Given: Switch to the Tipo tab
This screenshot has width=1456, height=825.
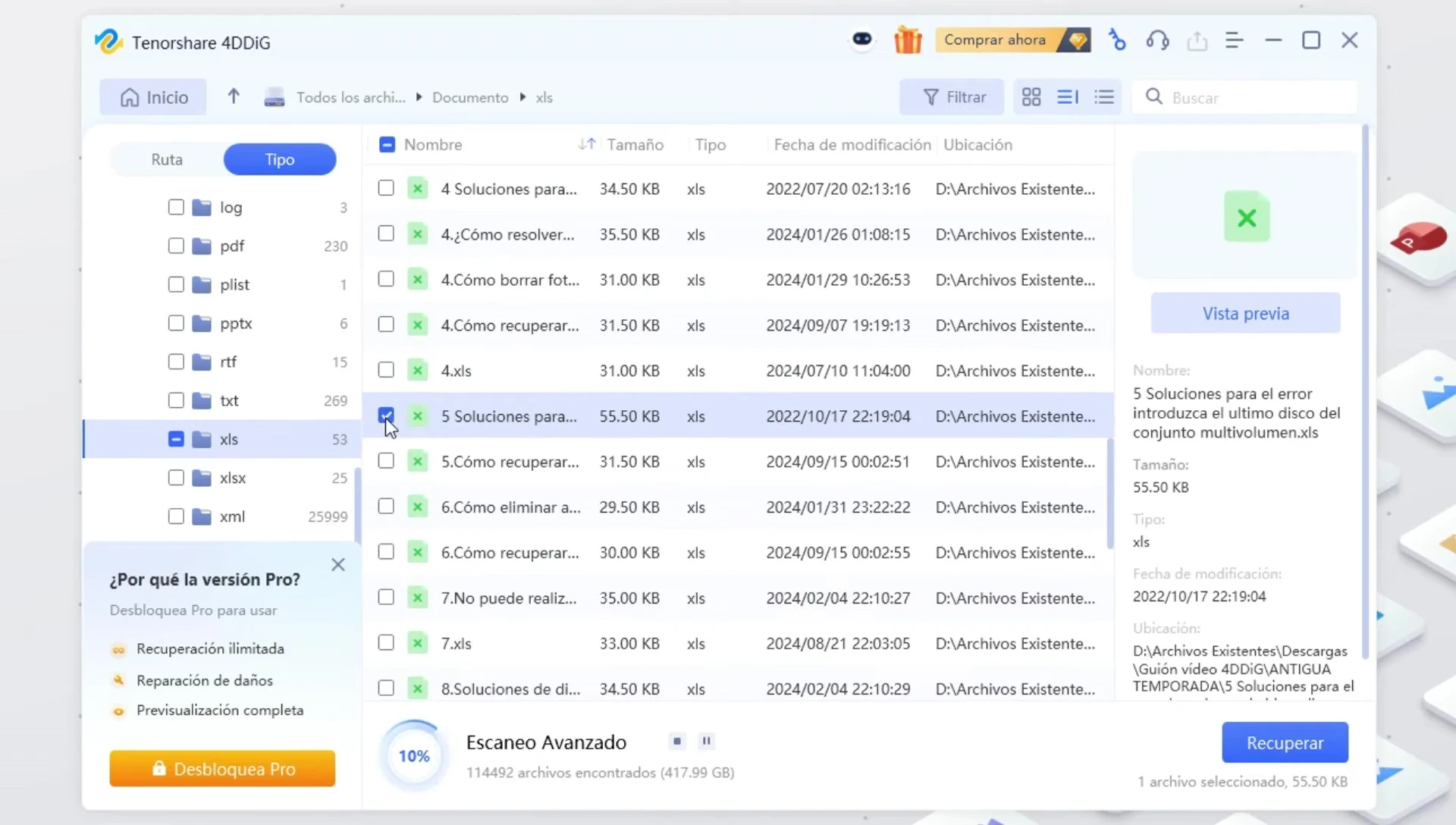Looking at the screenshot, I should [x=280, y=159].
